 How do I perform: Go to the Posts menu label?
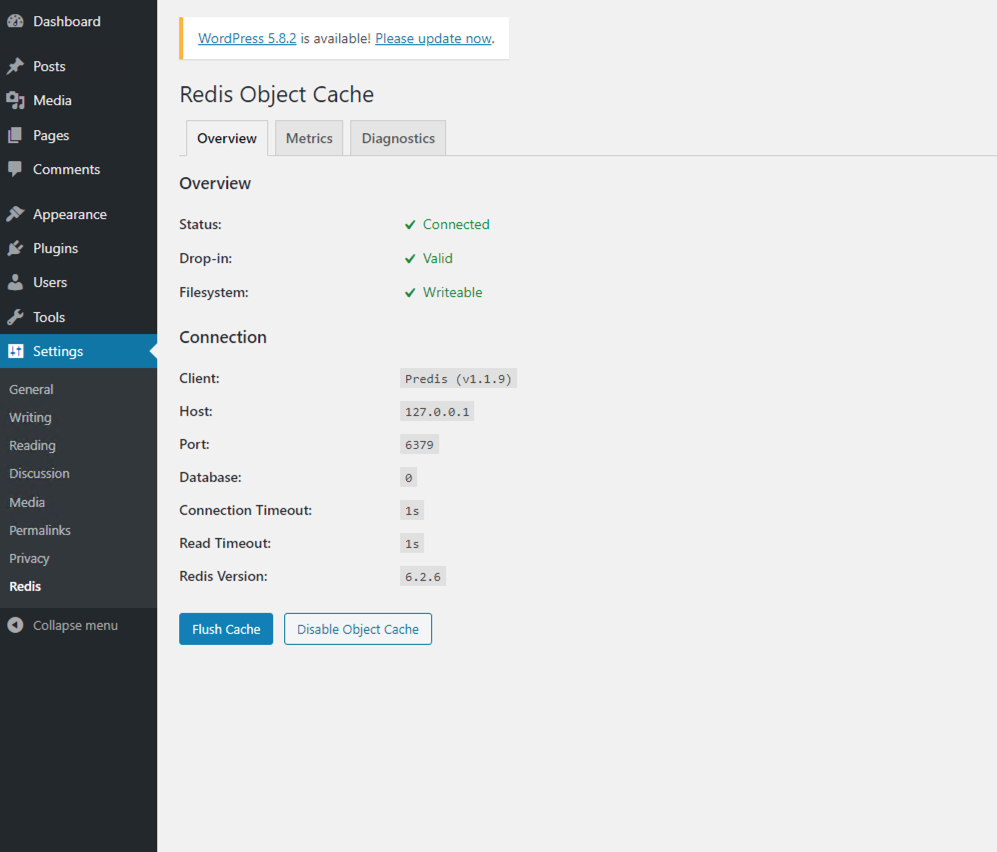pyautogui.click(x=49, y=66)
